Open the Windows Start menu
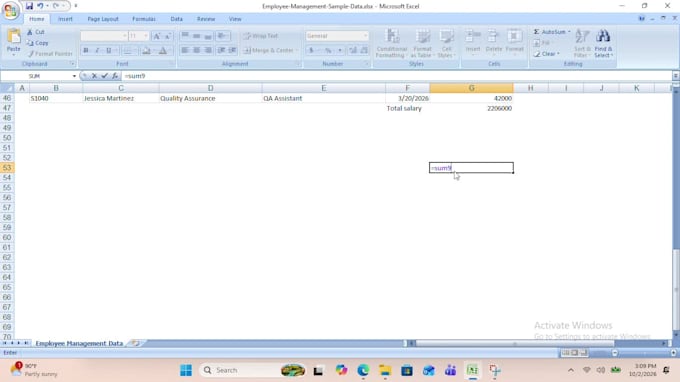 186,370
